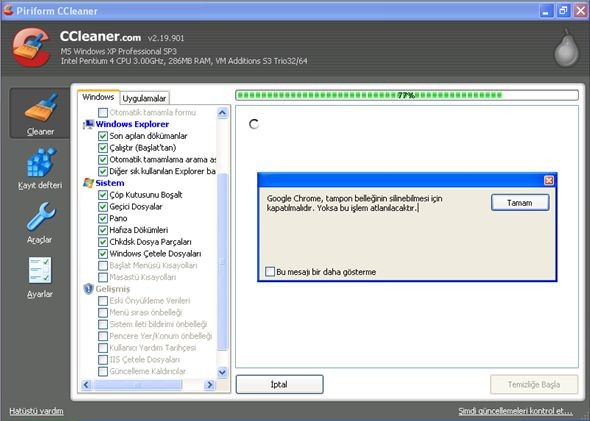590x421 pixels.
Task: Uncheck Chkdsk Dosya Parçaları
Action: coord(102,242)
